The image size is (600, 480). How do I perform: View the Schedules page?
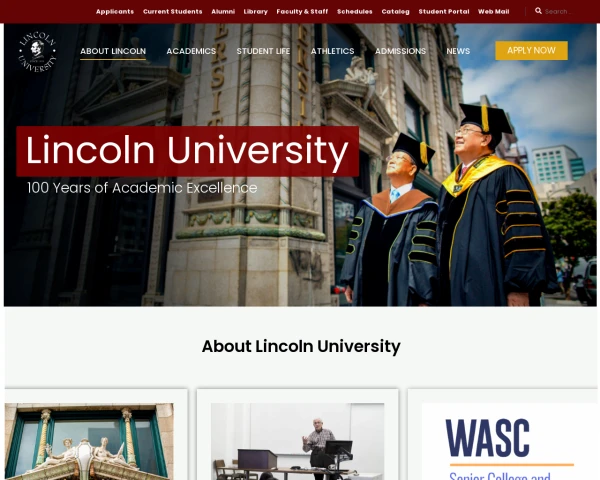[x=355, y=11]
